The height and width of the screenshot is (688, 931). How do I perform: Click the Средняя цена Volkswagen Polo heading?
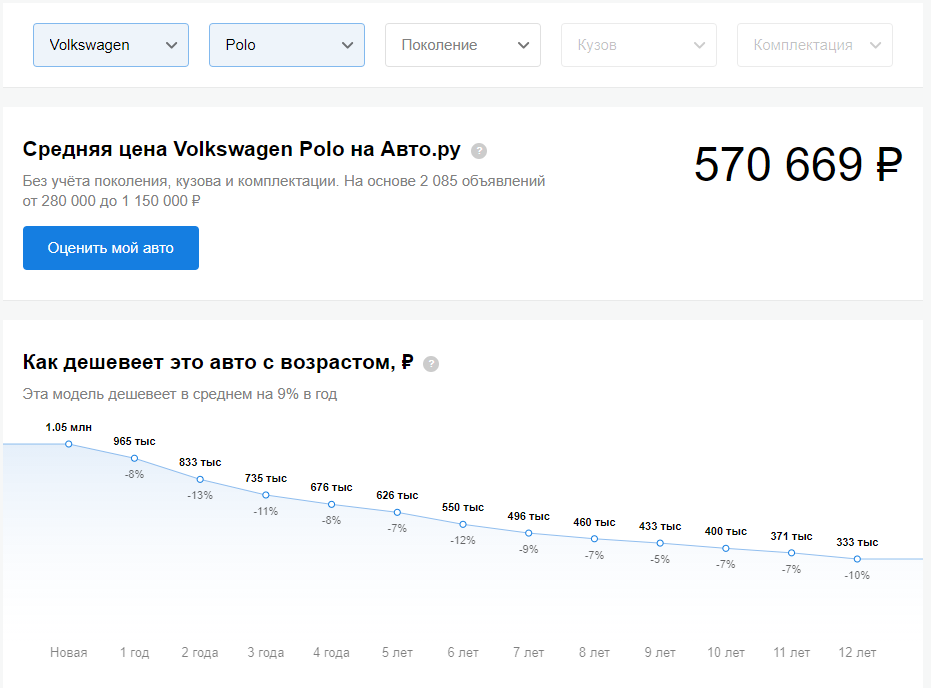click(x=242, y=150)
